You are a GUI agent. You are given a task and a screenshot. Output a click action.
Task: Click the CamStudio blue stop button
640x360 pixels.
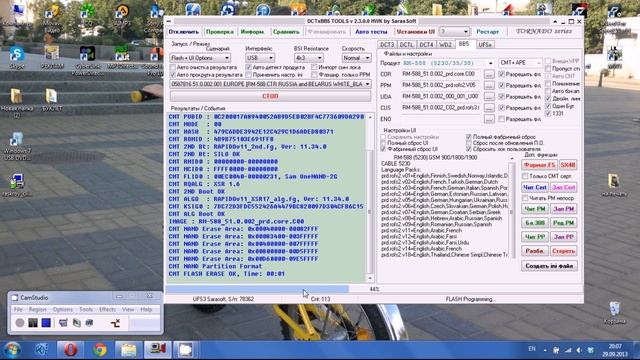pos(46,323)
